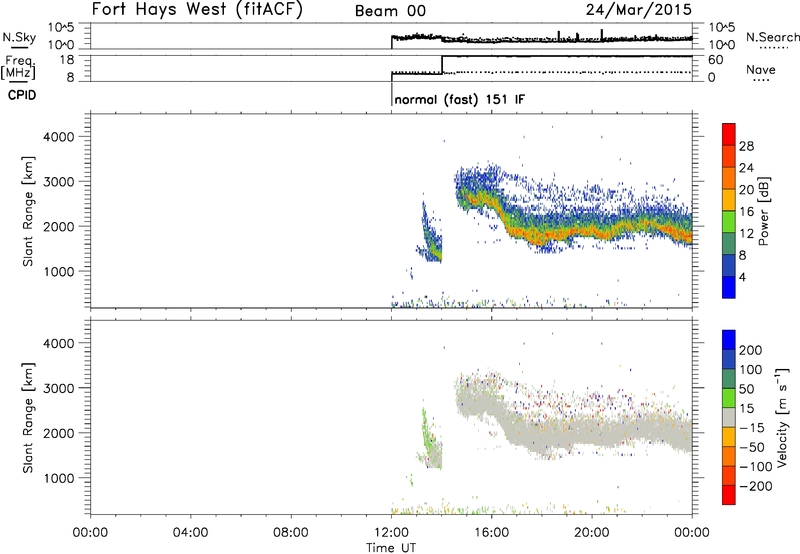
Task: Click the 'normal (fast) 151 IF' annotation
Action: [x=459, y=99]
